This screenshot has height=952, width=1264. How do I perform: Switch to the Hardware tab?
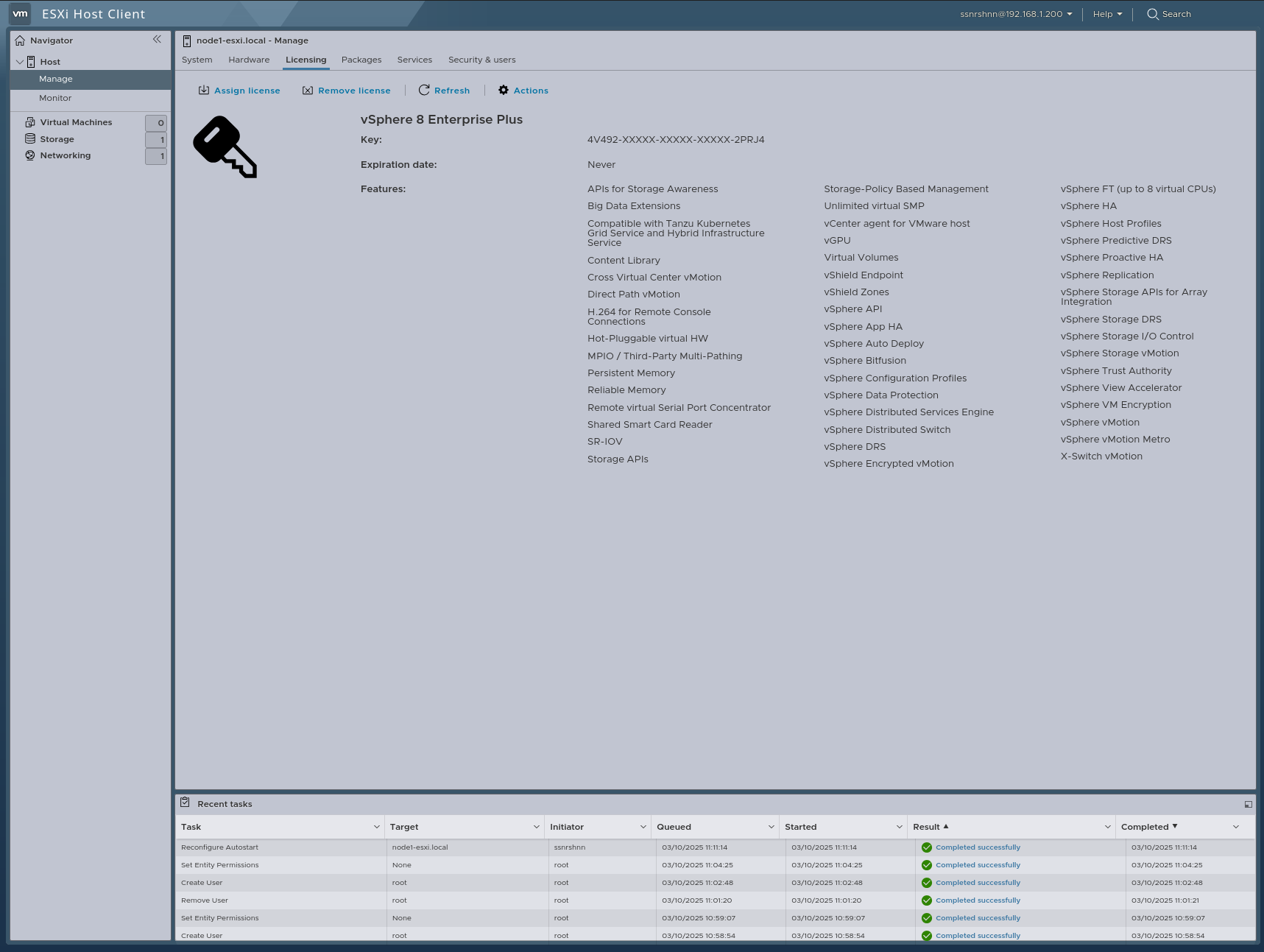(249, 60)
